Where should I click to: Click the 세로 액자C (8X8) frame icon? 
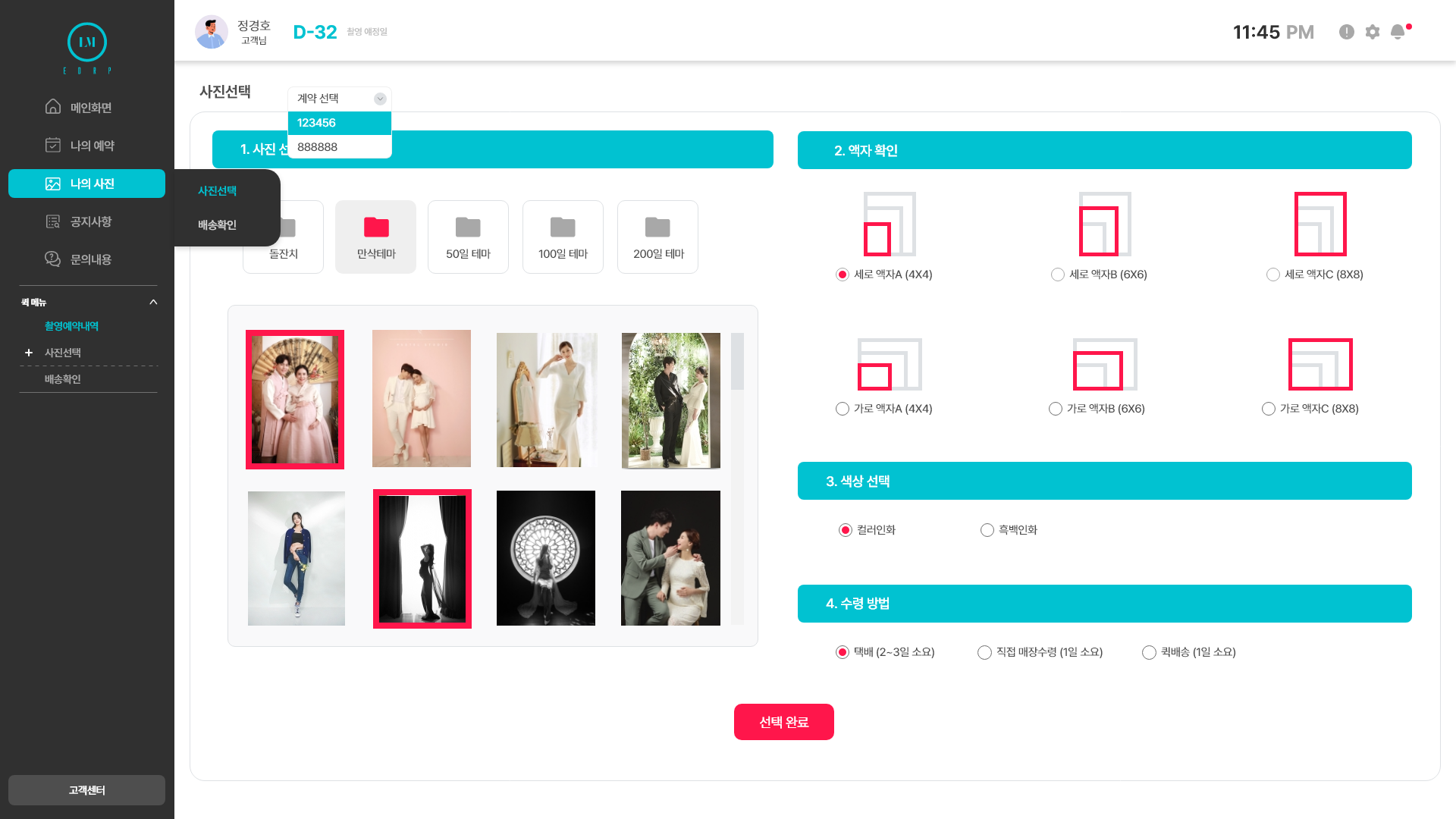pyautogui.click(x=1320, y=224)
